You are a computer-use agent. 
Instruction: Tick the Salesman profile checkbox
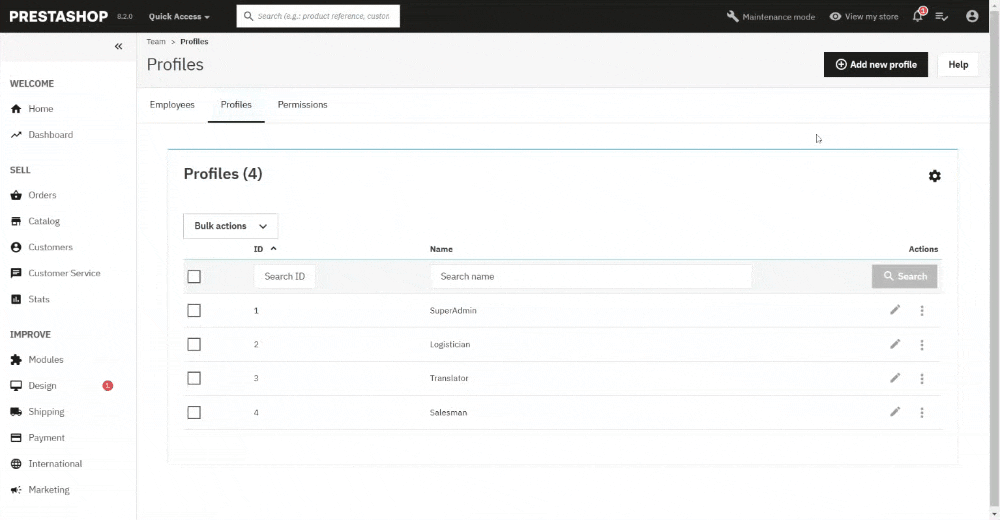(x=194, y=412)
